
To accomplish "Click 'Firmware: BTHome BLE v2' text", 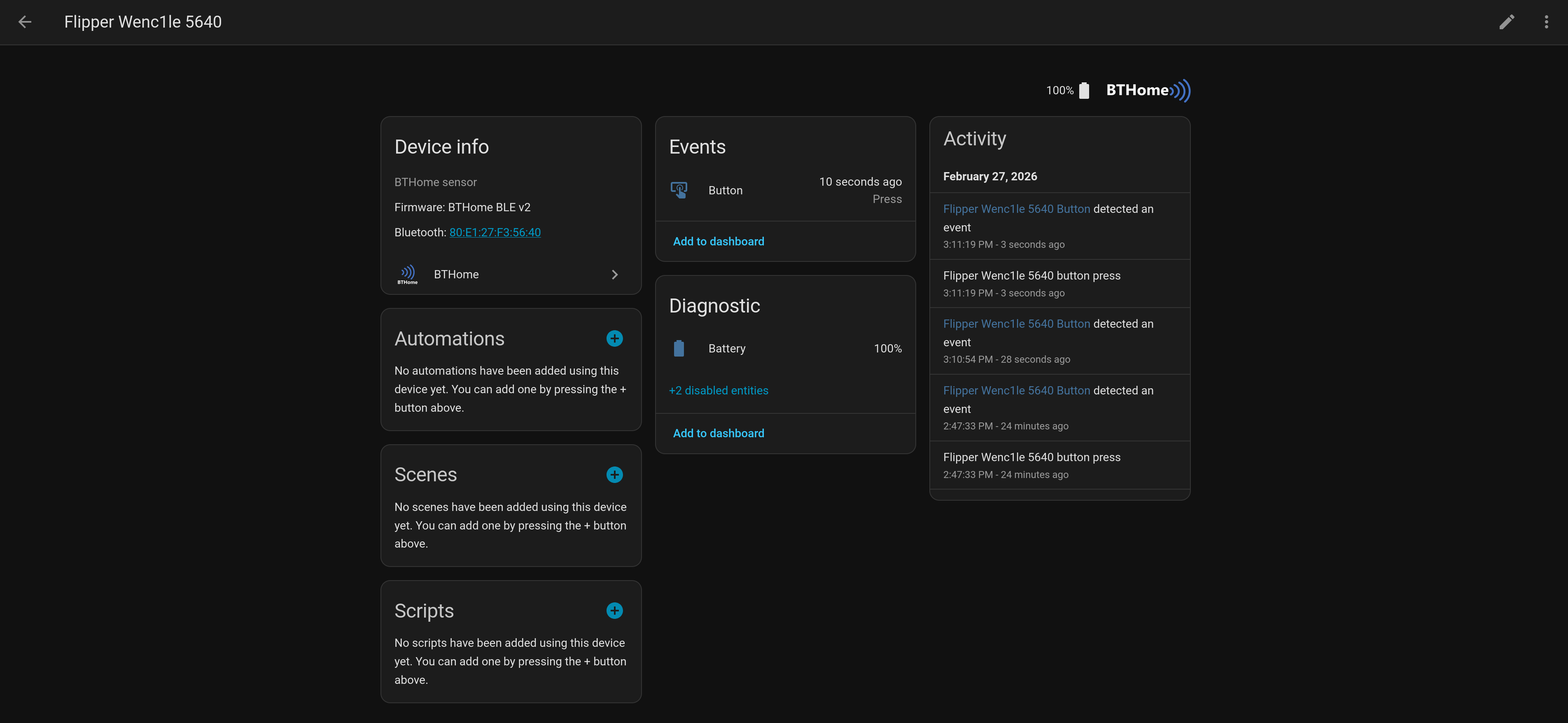I will pyautogui.click(x=462, y=208).
